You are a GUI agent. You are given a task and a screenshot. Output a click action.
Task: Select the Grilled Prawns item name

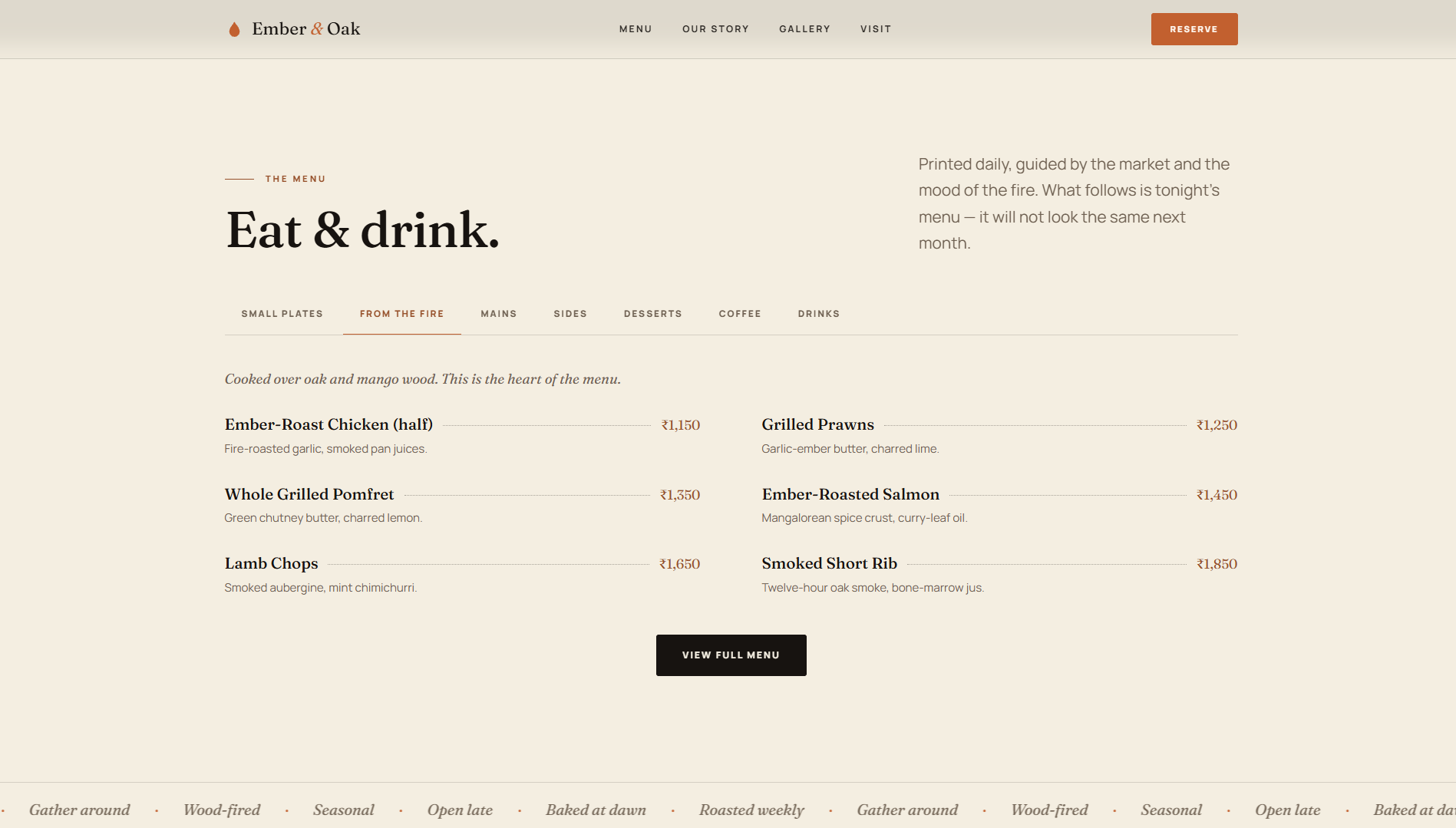tap(818, 424)
